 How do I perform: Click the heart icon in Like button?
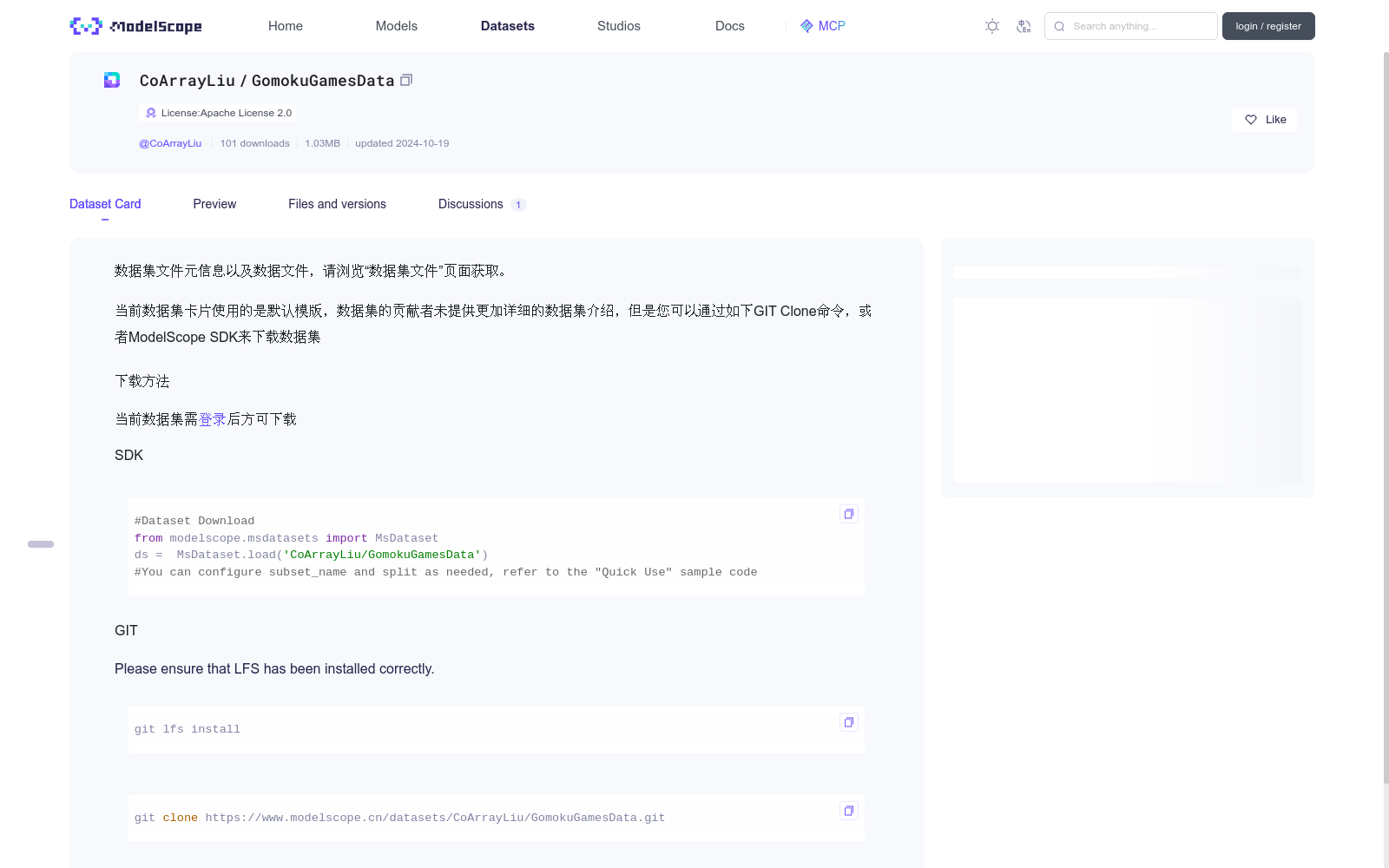tap(1251, 120)
